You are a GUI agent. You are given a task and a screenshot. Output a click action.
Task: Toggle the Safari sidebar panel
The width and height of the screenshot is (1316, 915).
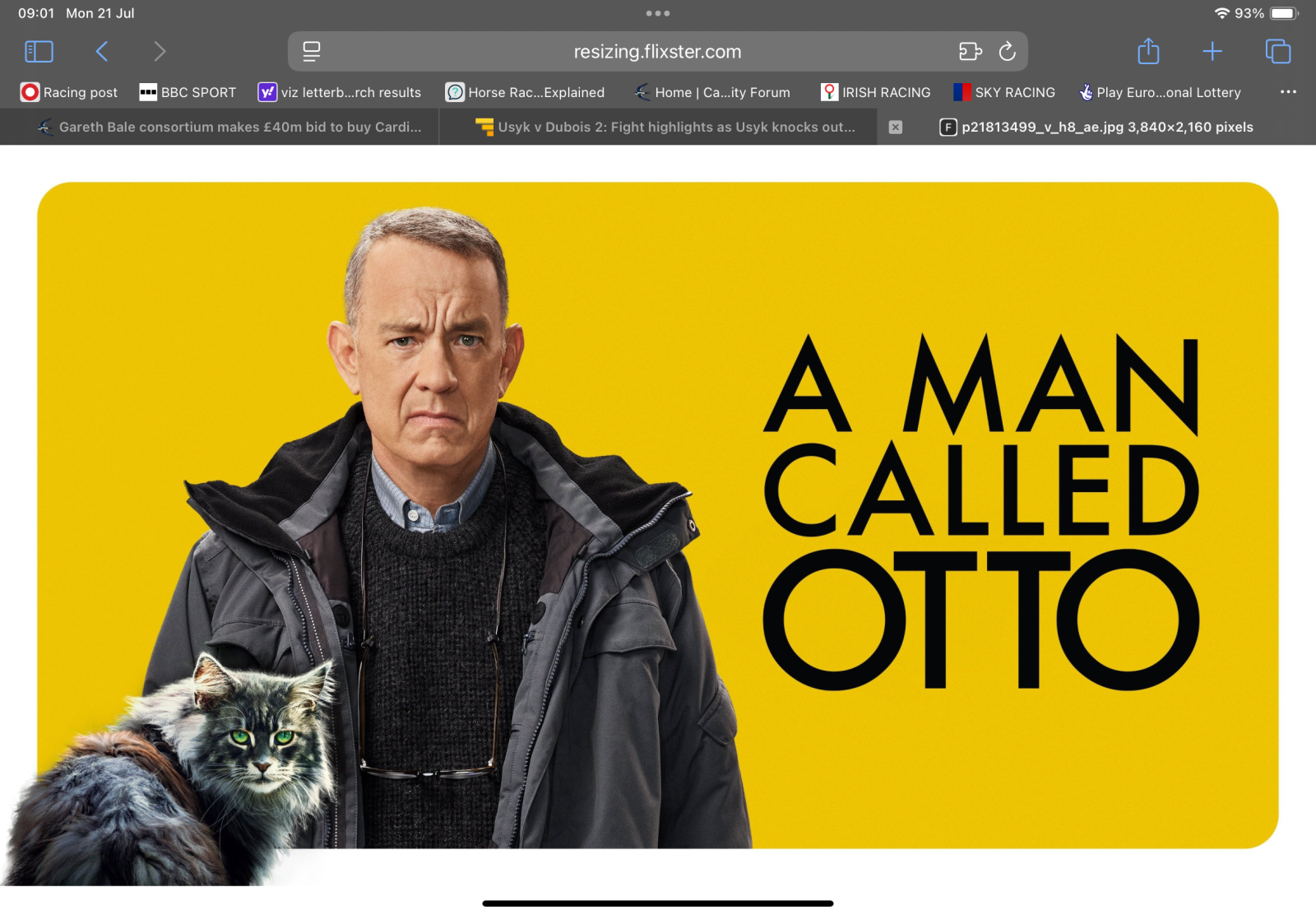(x=39, y=52)
